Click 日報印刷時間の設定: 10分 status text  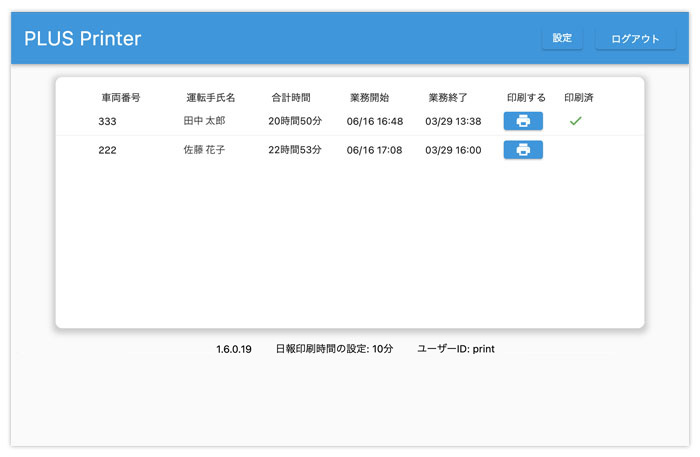tap(334, 349)
